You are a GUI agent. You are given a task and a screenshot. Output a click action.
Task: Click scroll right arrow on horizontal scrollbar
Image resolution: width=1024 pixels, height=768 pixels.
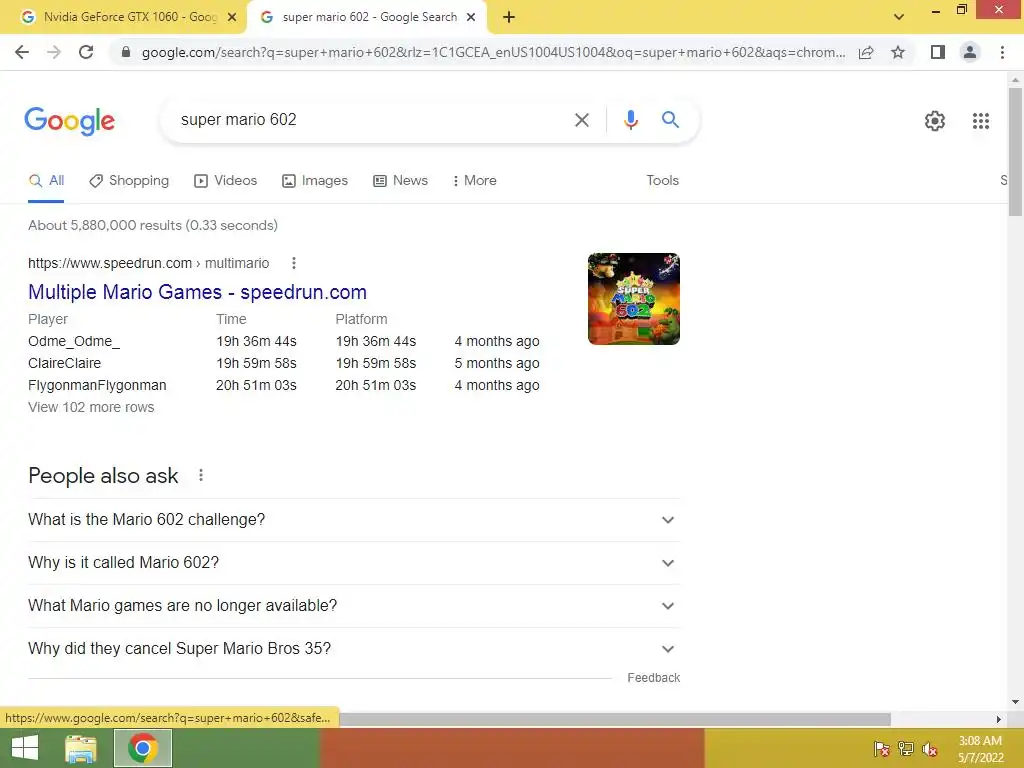(999, 719)
